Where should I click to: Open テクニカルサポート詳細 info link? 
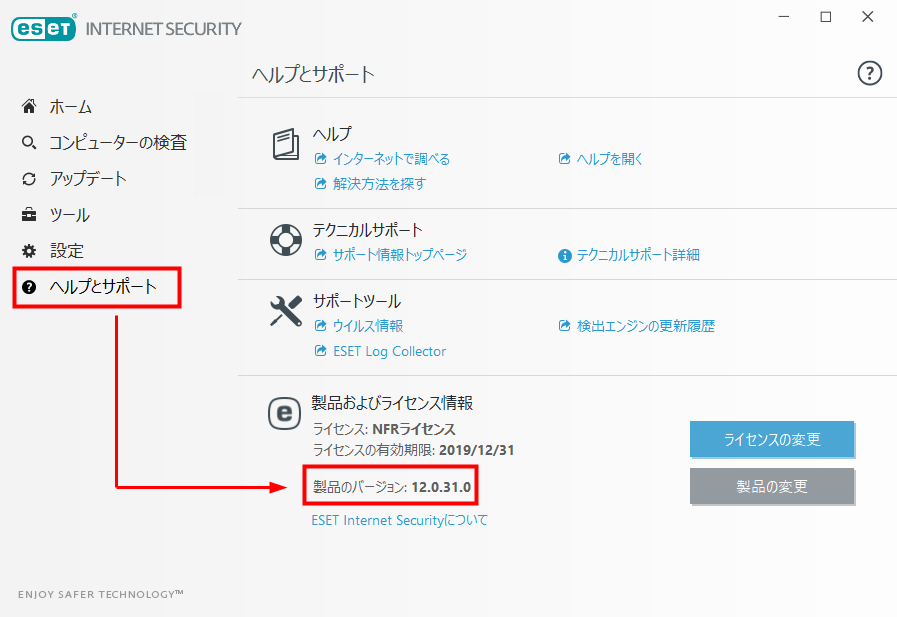(638, 255)
